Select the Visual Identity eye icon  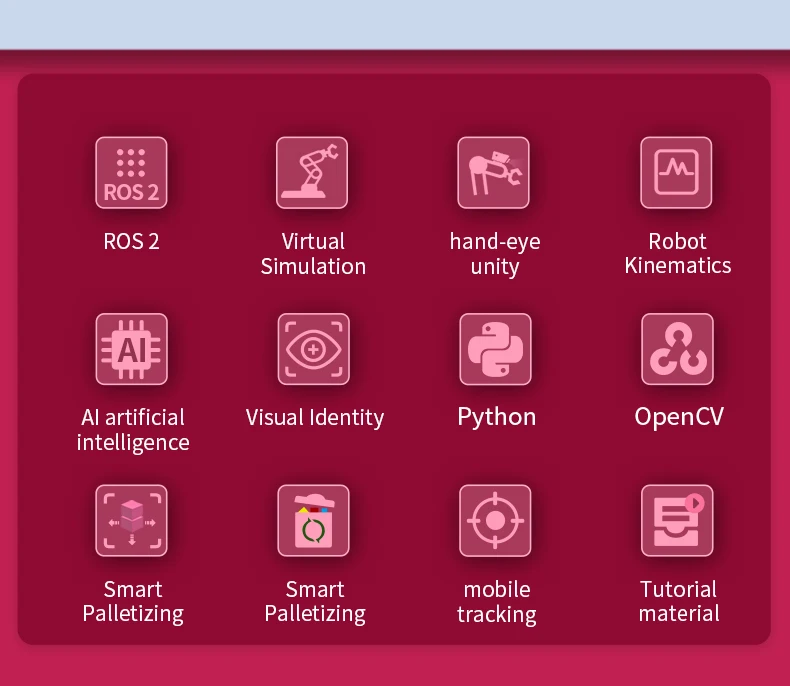click(x=313, y=349)
